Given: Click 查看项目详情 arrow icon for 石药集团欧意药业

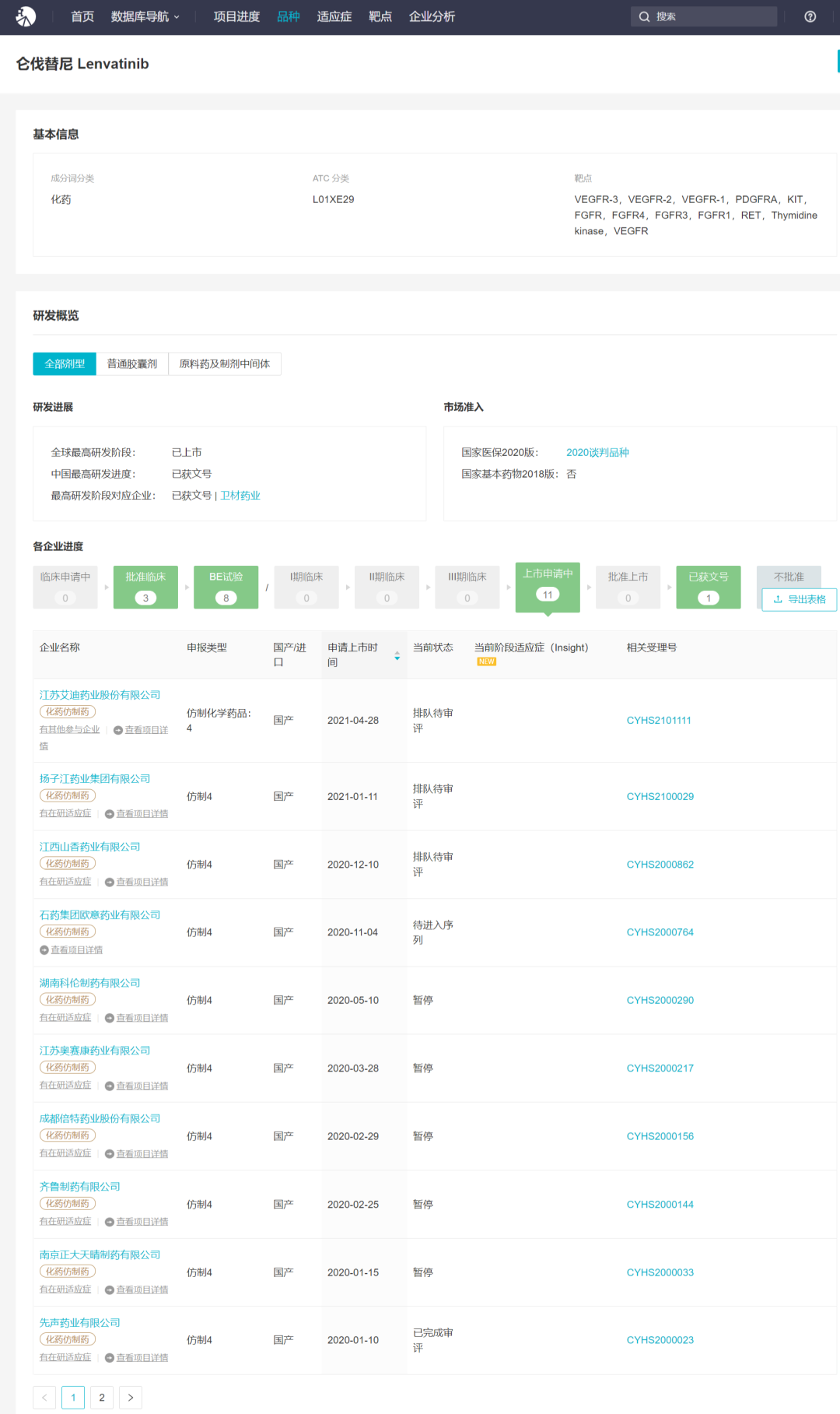Looking at the screenshot, I should [x=44, y=950].
